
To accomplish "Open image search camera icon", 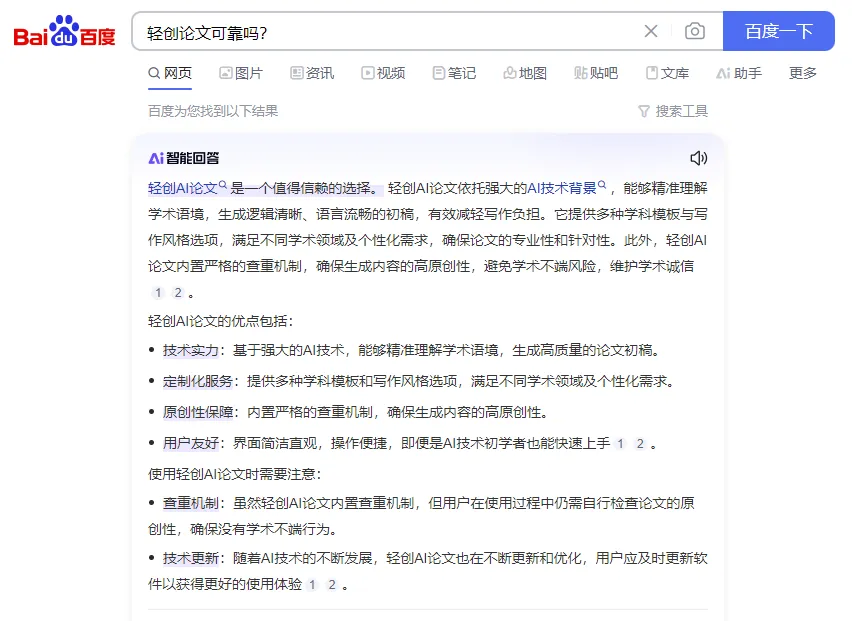I will pos(695,31).
